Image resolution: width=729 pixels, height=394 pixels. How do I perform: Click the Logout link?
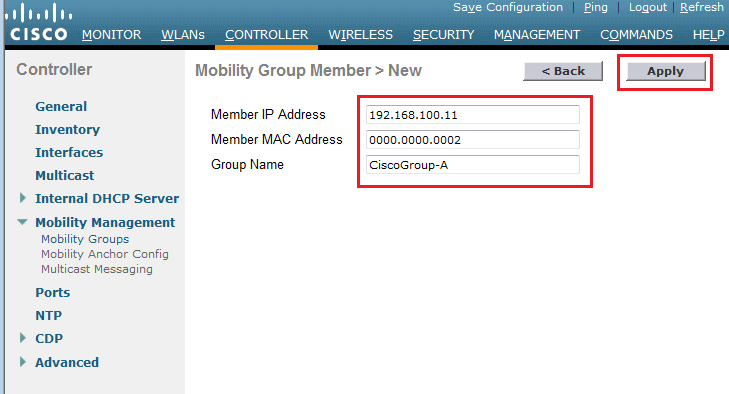(x=648, y=7)
